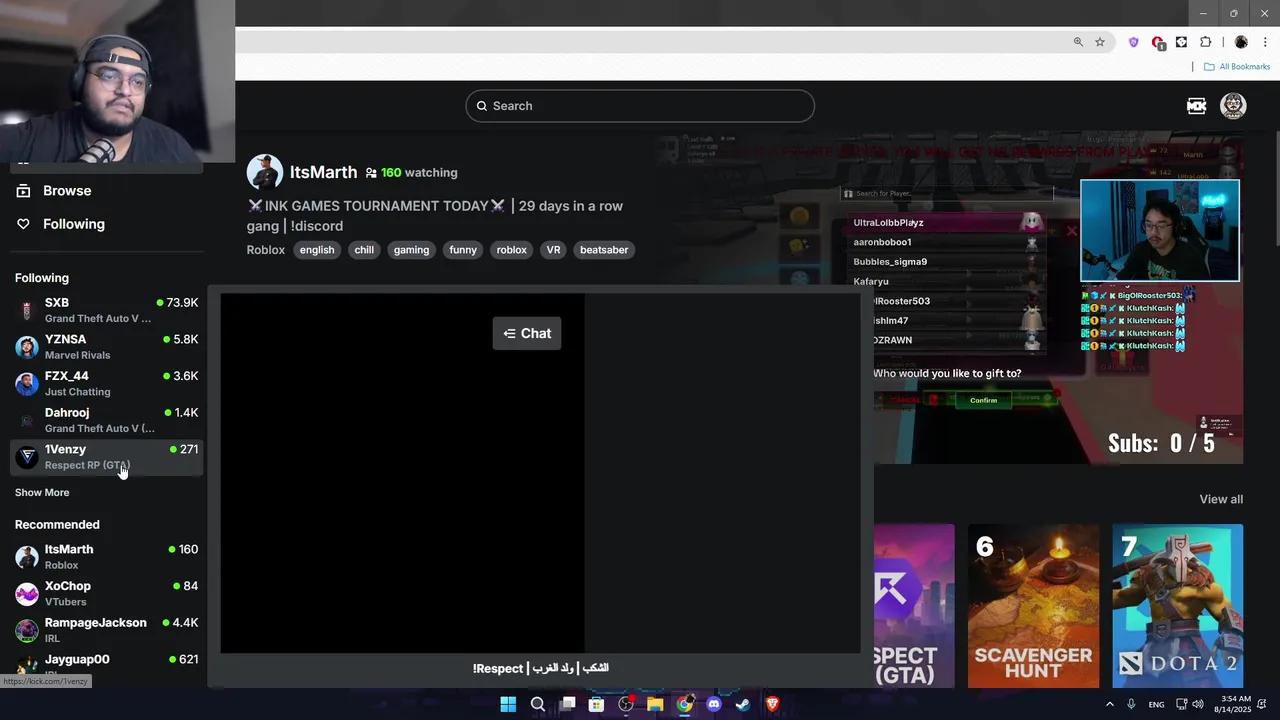
Task: Open ItsMarth in Recommended list
Action: click(x=107, y=557)
